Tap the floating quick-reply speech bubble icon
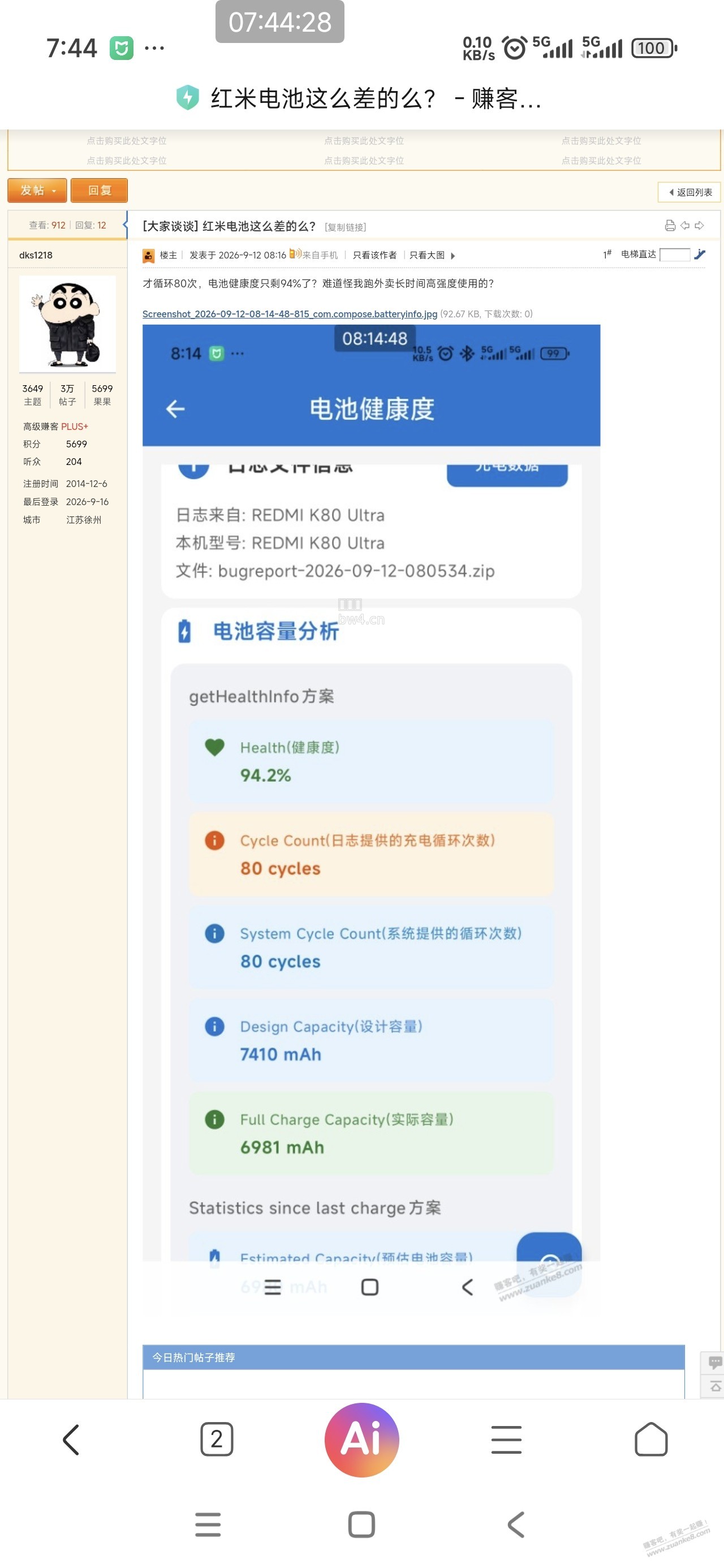 click(715, 1362)
